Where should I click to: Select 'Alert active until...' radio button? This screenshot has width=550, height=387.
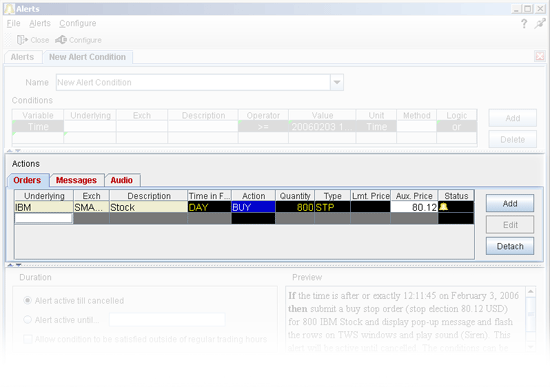point(27,320)
